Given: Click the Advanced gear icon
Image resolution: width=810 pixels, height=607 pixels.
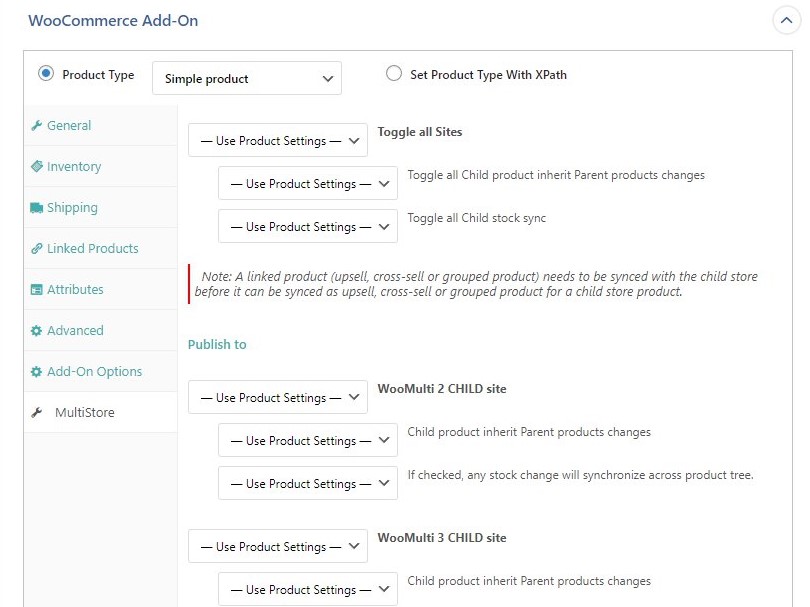Looking at the screenshot, I should tap(36, 331).
